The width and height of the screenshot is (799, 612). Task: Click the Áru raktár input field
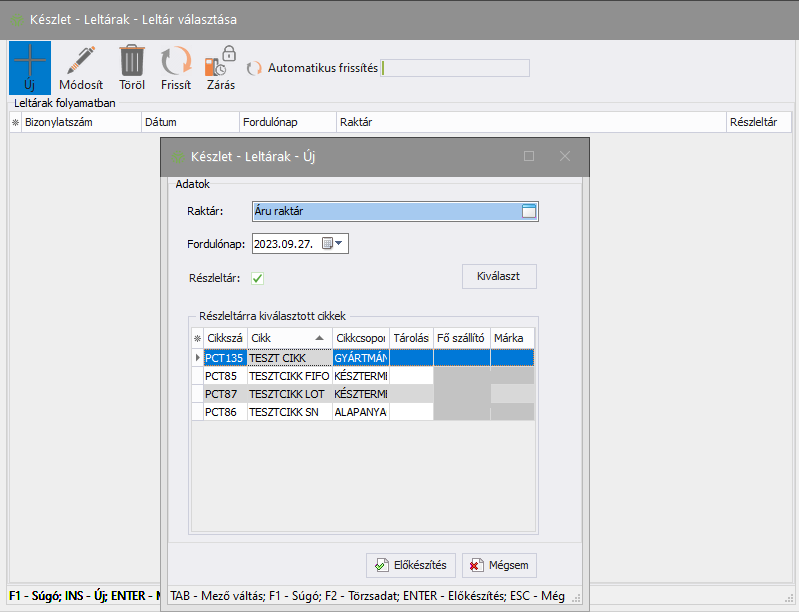(384, 211)
